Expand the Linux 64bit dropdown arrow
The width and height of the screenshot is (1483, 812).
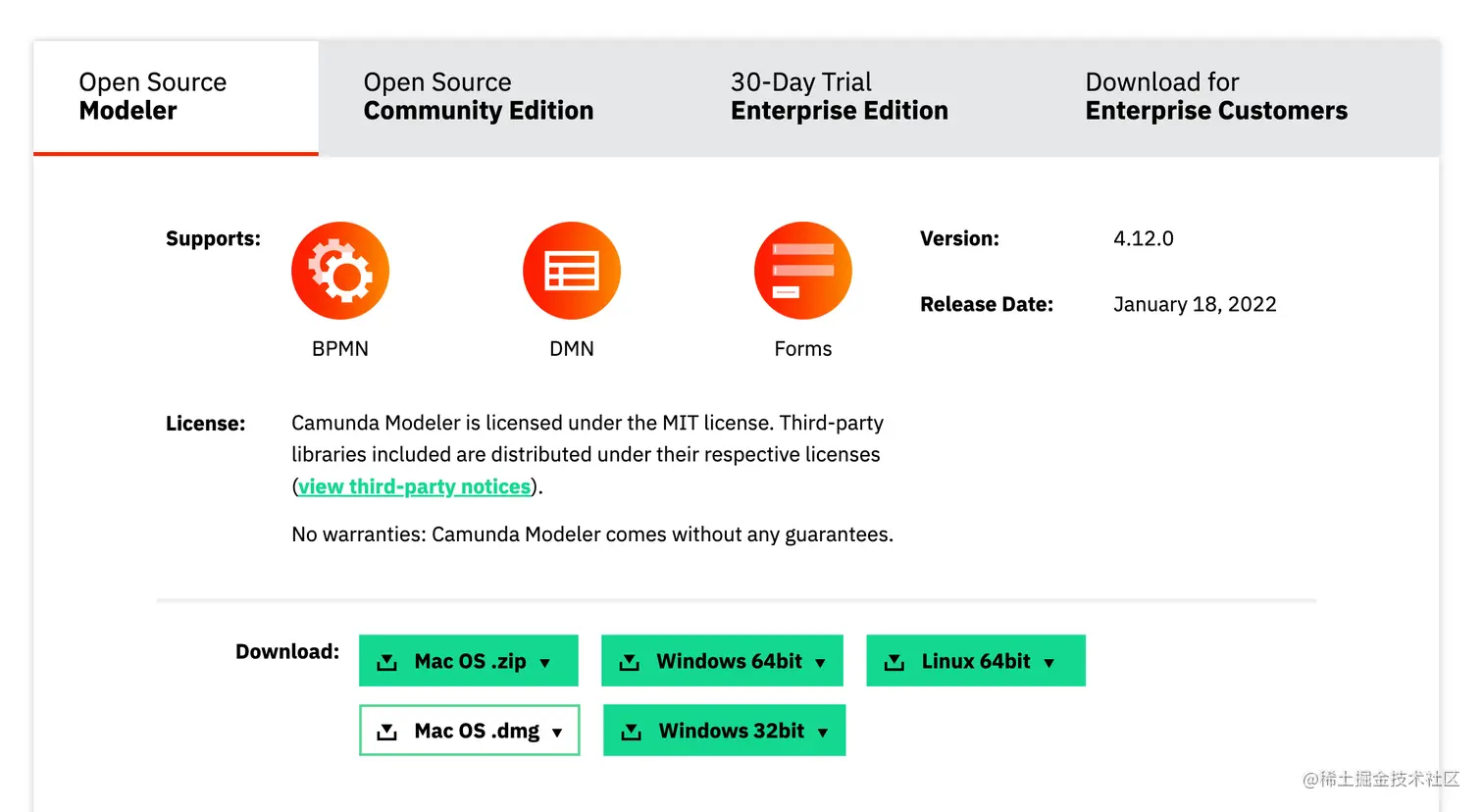(x=1049, y=663)
